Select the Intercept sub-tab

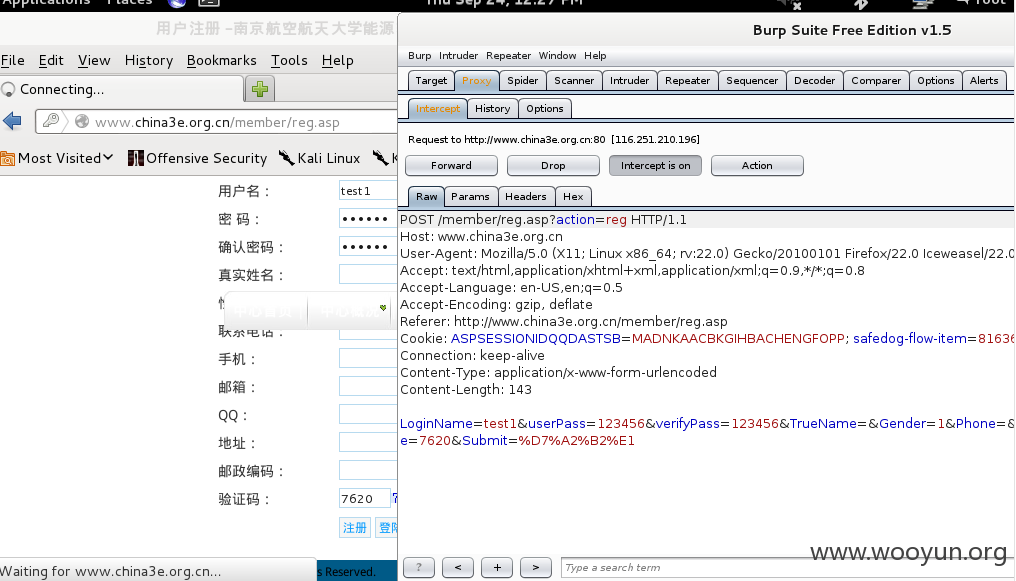pos(437,108)
